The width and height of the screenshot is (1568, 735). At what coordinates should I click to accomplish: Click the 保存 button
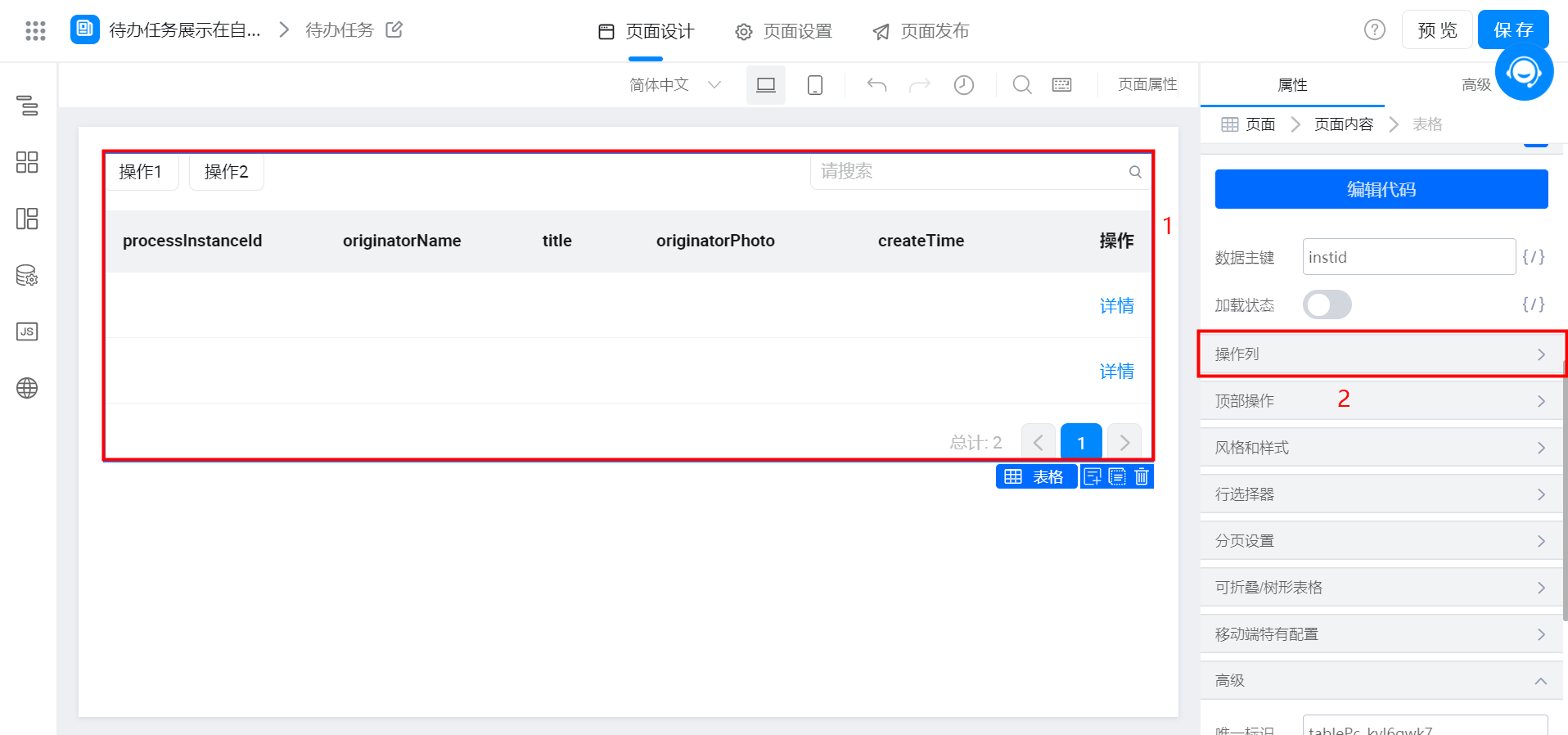click(x=1513, y=30)
